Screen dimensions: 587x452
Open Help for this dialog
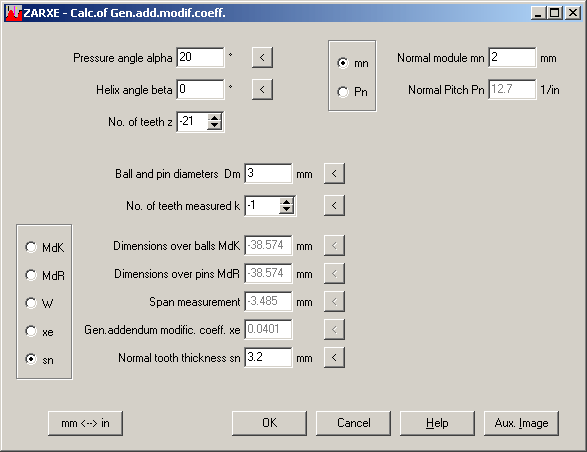pyautogui.click(x=437, y=423)
